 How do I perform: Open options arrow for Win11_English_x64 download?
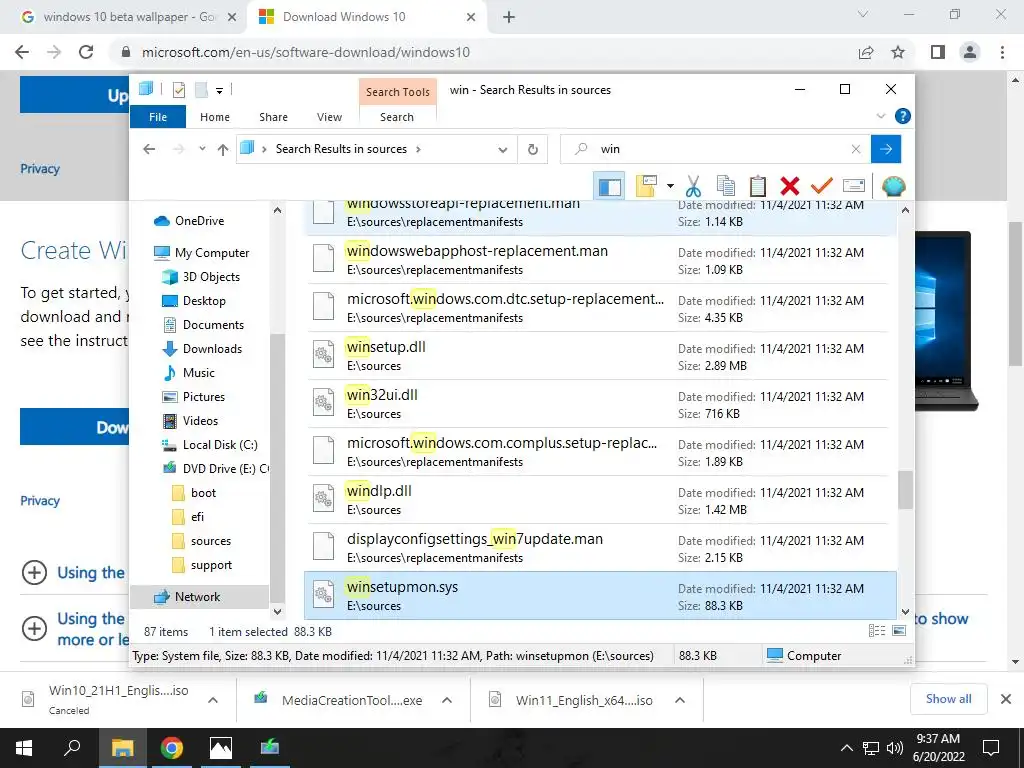(679, 700)
